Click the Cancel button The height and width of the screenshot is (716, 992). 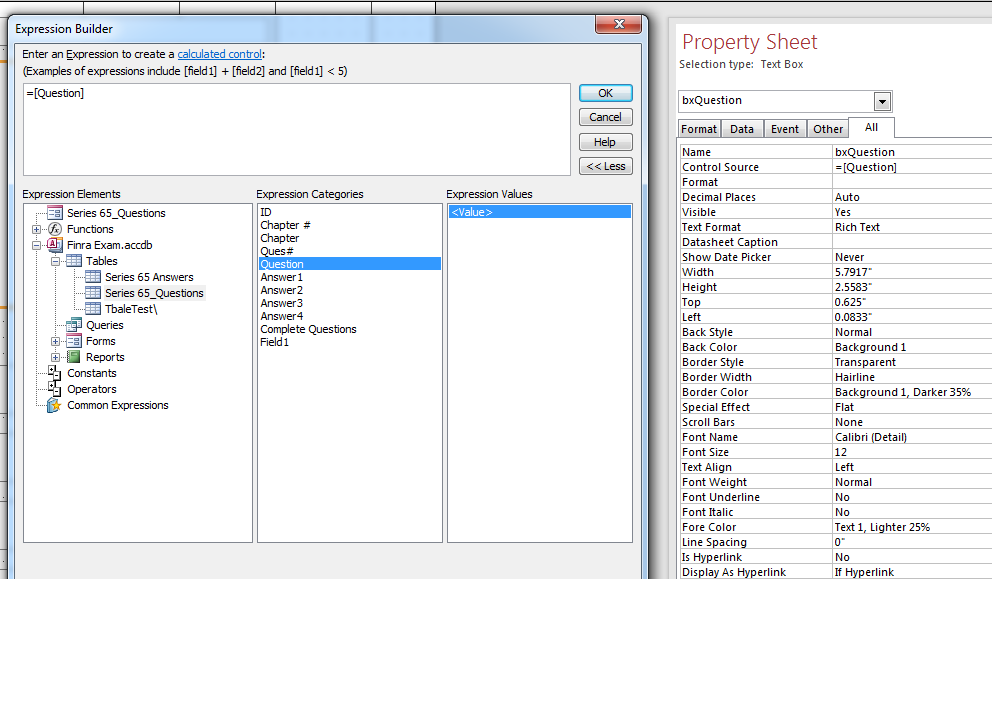click(605, 117)
